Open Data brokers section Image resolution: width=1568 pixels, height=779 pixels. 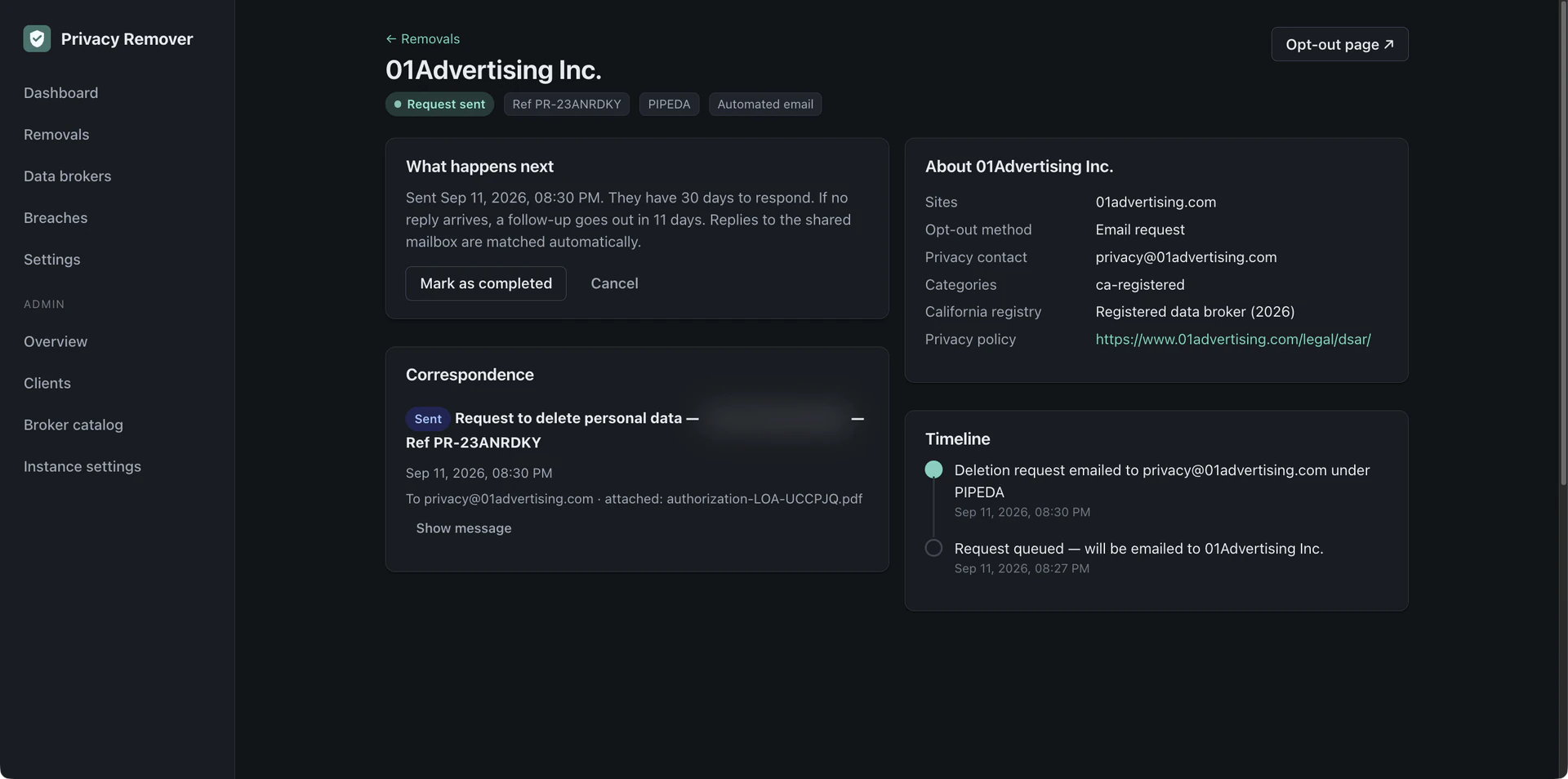67,176
